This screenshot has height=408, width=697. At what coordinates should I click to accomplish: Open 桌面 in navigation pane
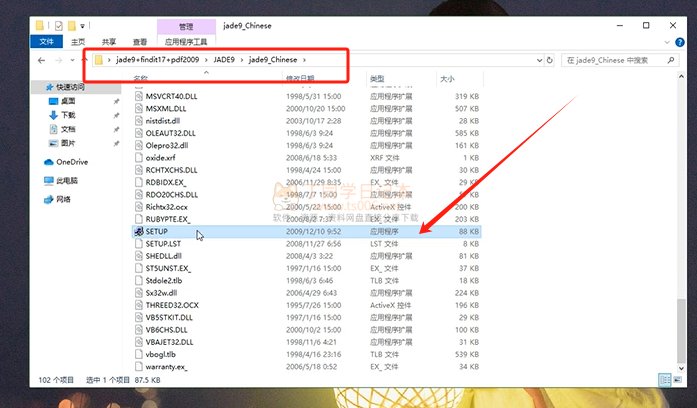[68, 101]
